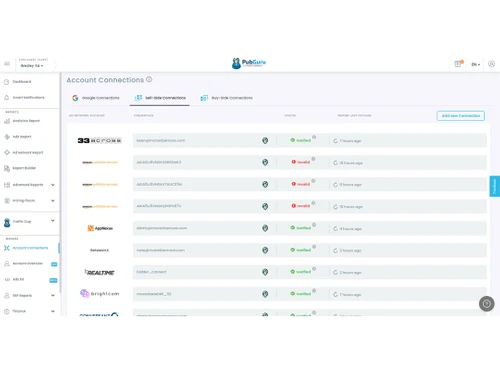Click the 33across logo
Image resolution: width=500 pixels, height=375 pixels.
(x=100, y=140)
